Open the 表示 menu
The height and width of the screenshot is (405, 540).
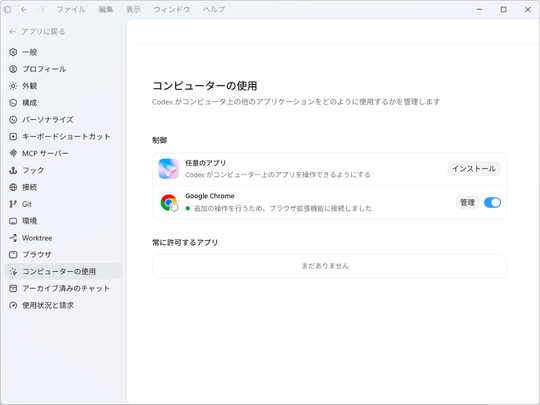point(133,9)
